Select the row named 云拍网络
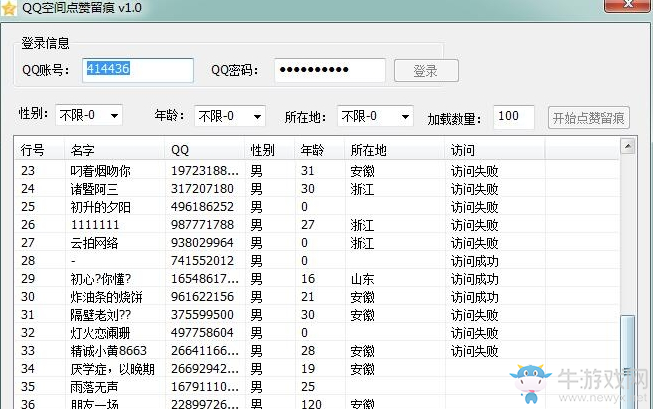 317,242
